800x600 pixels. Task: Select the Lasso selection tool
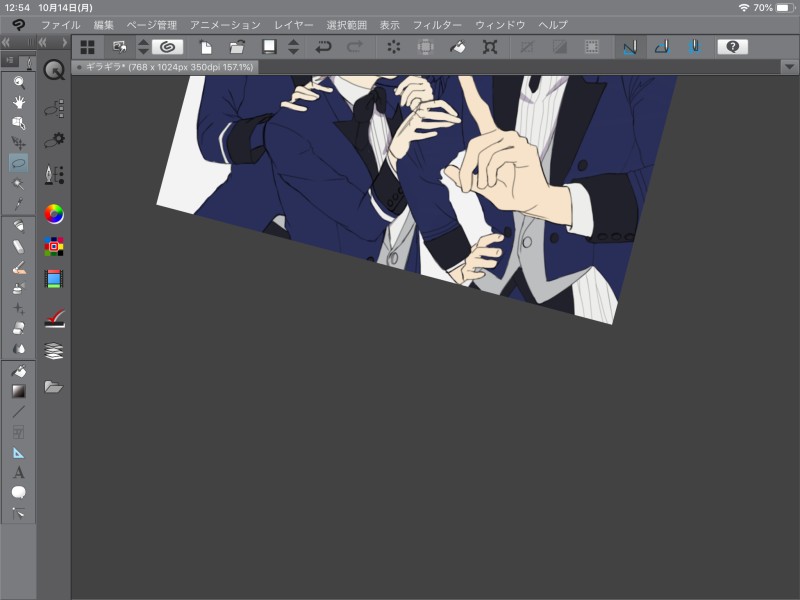18,163
